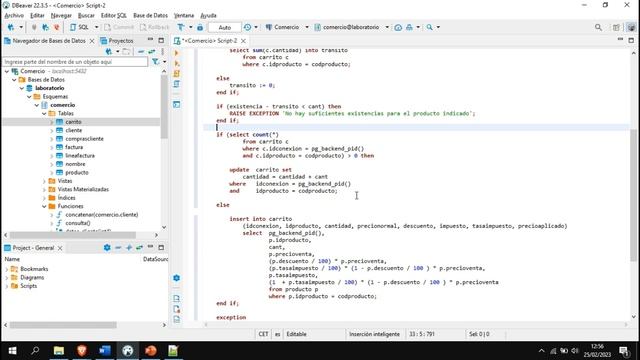Select the Scripts folder in Project panel
640x360 pixels.
[28, 286]
